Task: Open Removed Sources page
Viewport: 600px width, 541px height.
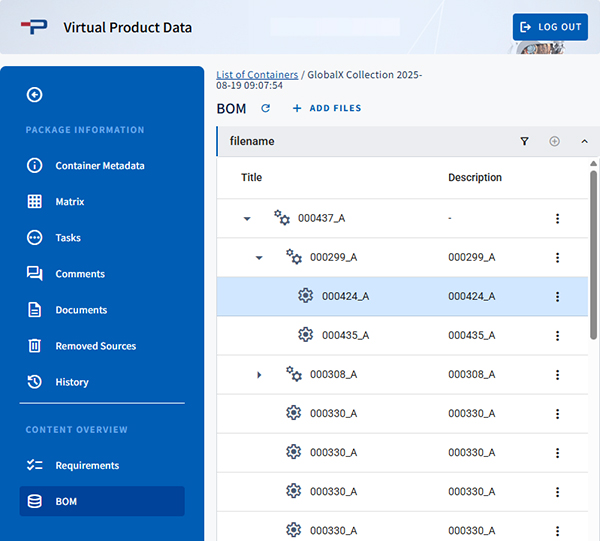Action: click(x=95, y=346)
